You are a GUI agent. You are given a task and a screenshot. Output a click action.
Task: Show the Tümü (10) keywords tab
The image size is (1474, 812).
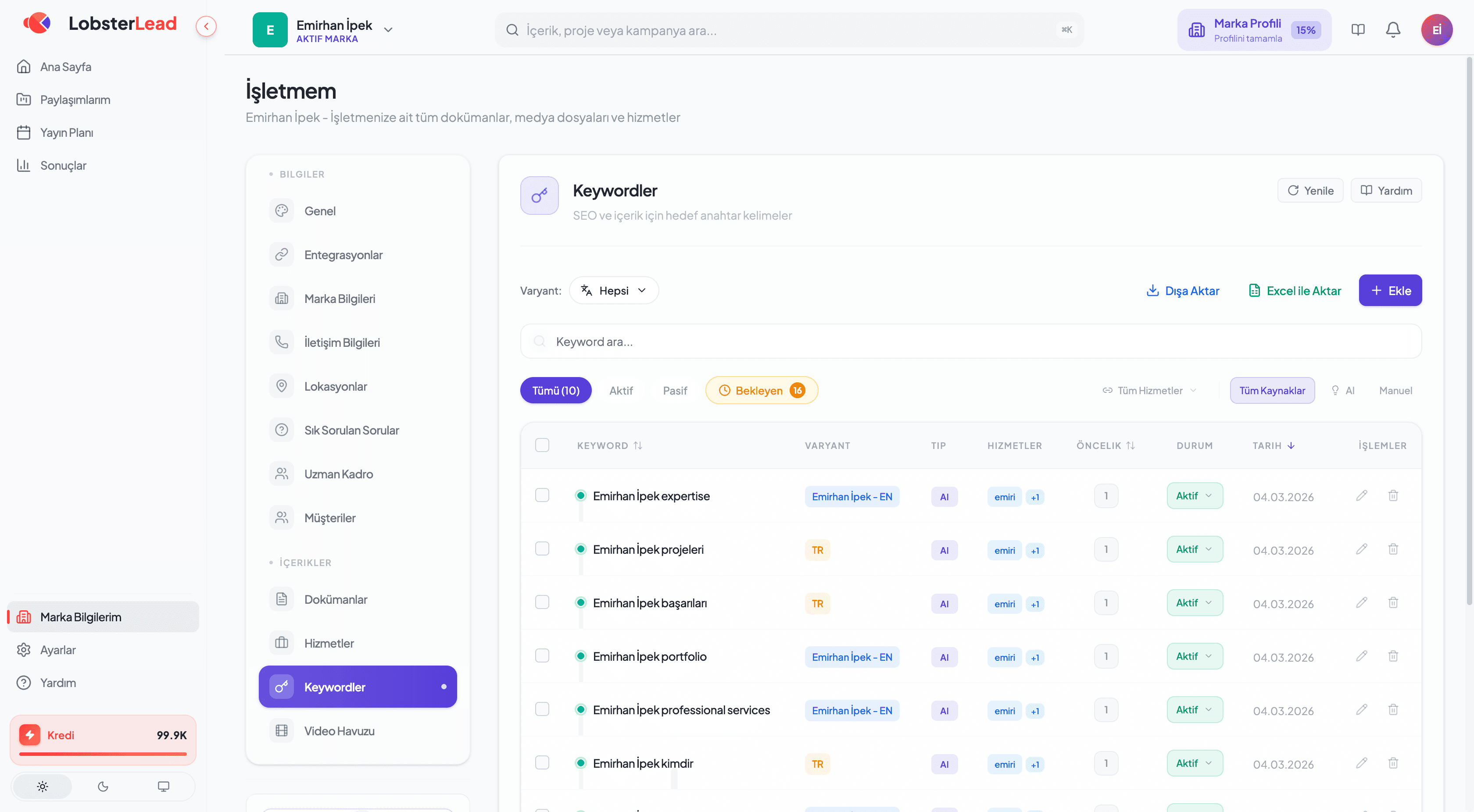coord(556,391)
